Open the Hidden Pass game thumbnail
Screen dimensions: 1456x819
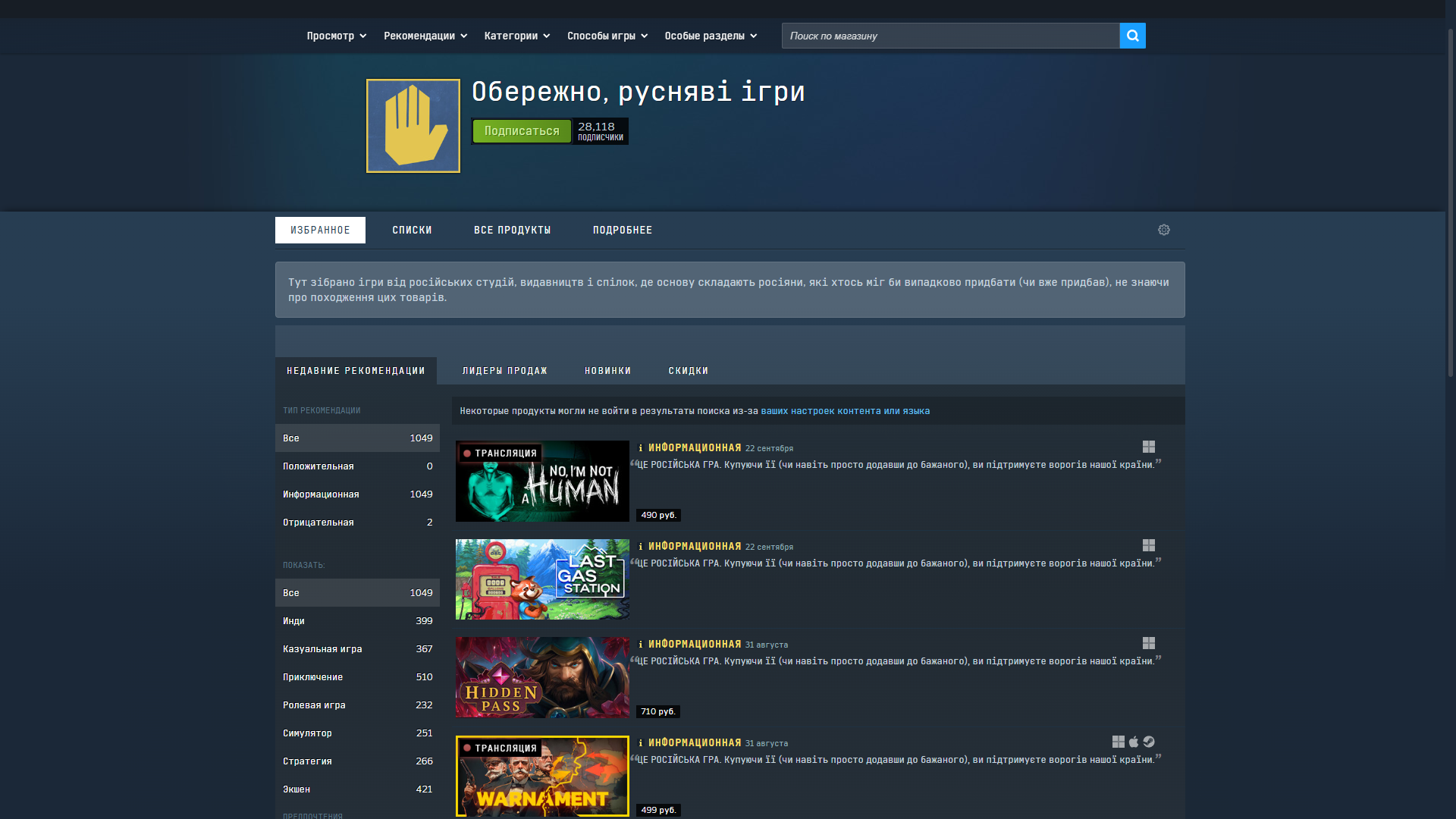tap(542, 677)
